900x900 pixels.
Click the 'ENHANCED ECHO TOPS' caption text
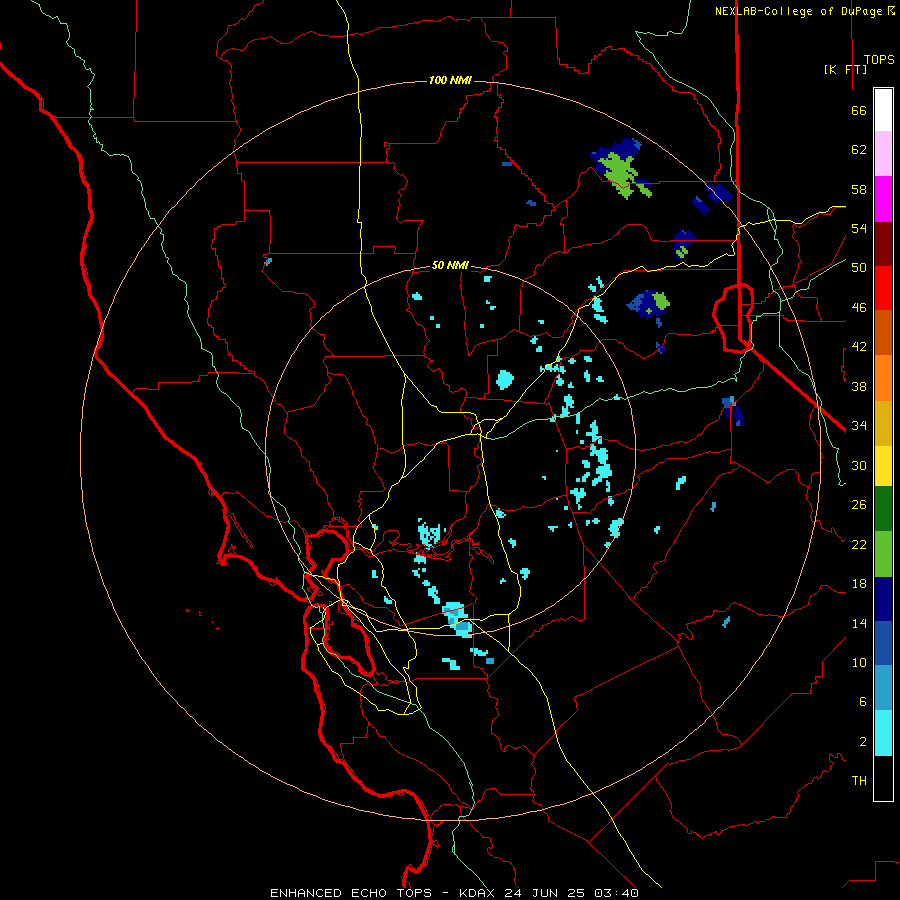351,893
